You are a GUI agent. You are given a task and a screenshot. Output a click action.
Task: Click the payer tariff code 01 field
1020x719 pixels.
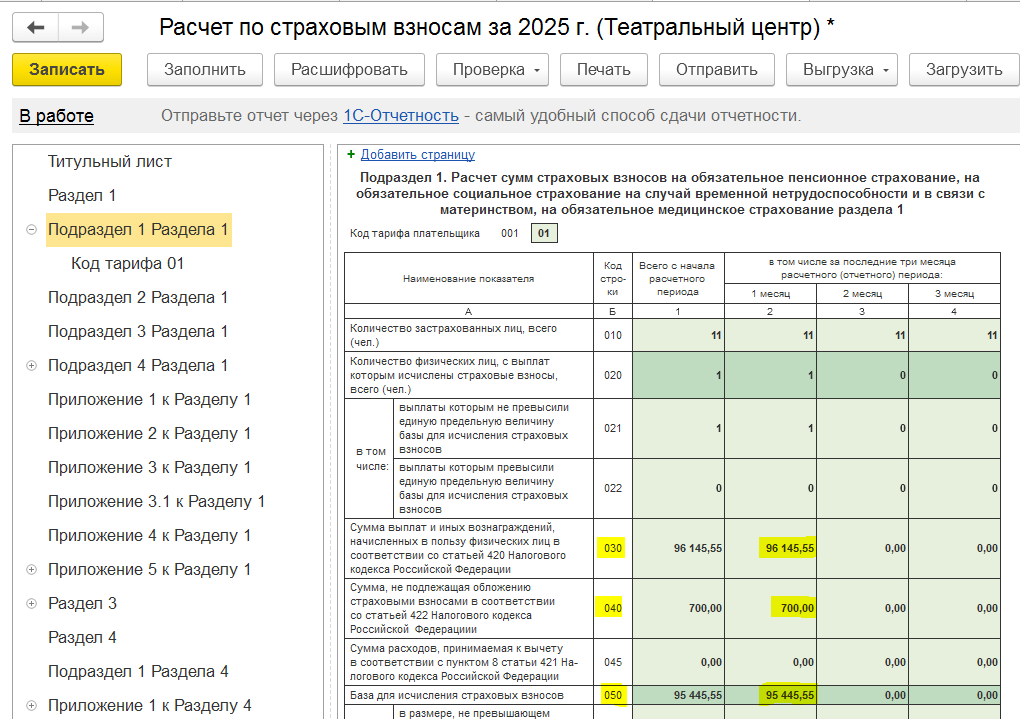point(544,234)
